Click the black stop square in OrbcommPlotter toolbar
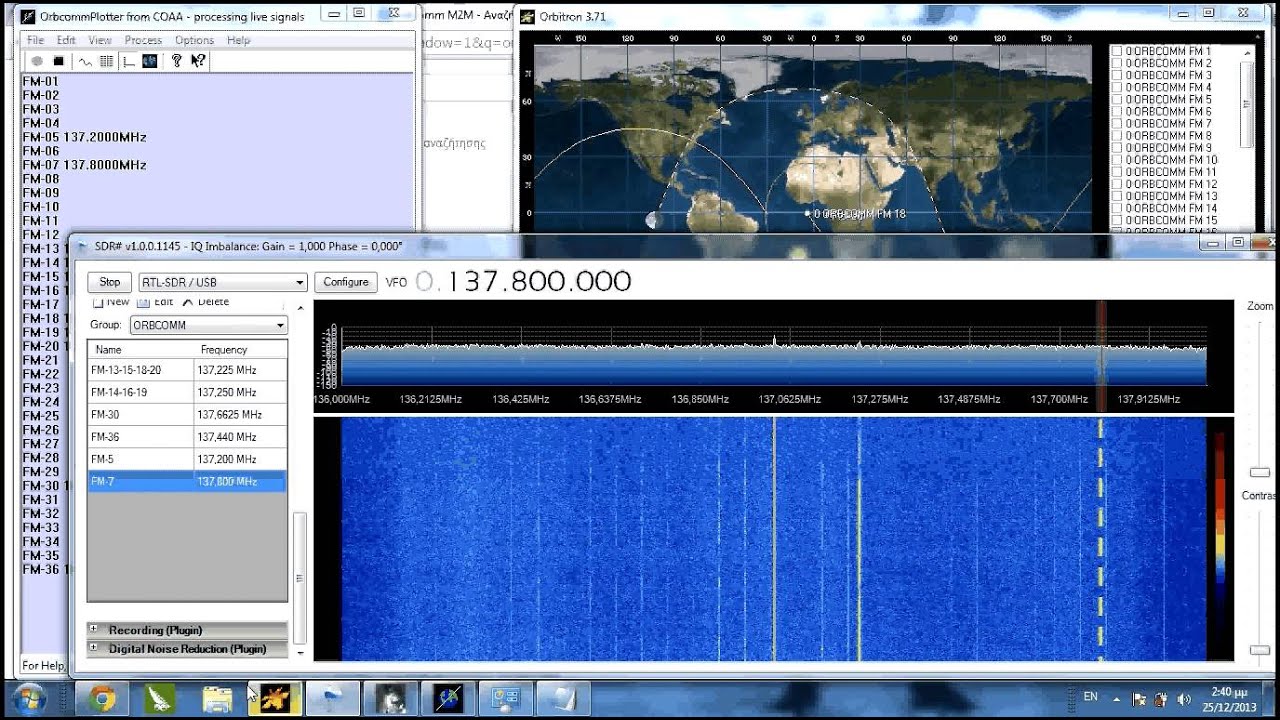The width and height of the screenshot is (1280, 720). click(59, 61)
